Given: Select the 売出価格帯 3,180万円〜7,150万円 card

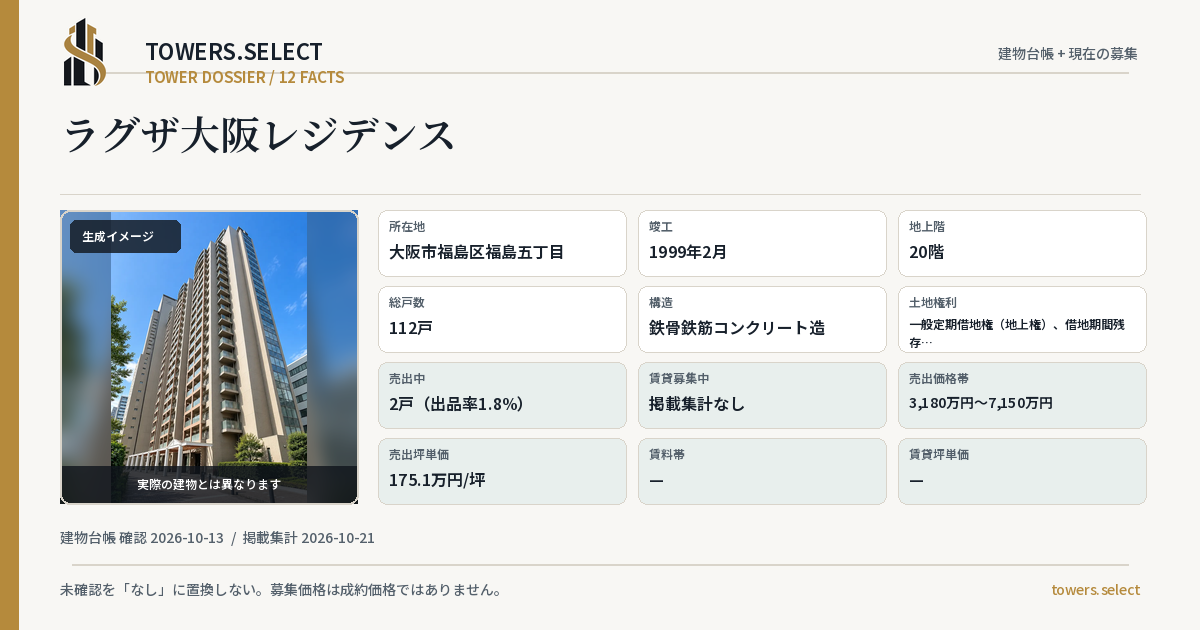Looking at the screenshot, I should pos(1022,395).
